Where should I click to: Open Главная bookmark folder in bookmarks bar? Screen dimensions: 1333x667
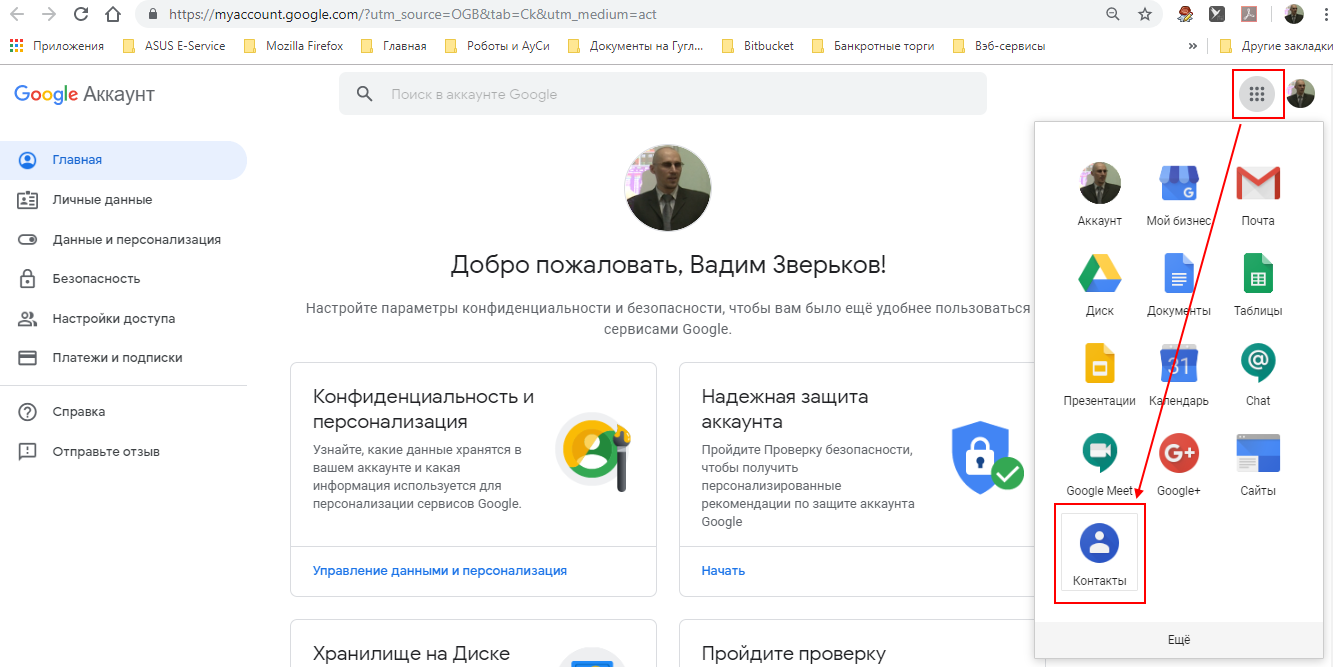pos(393,46)
